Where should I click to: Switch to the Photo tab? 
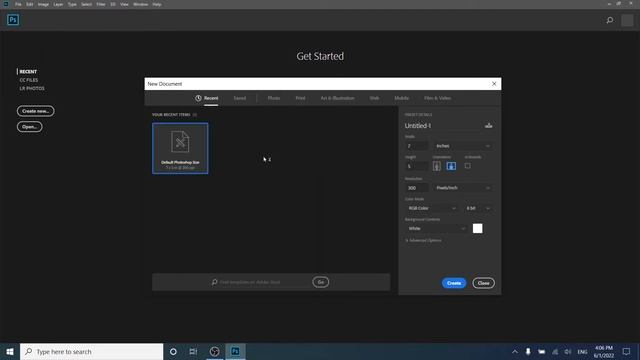pos(274,98)
